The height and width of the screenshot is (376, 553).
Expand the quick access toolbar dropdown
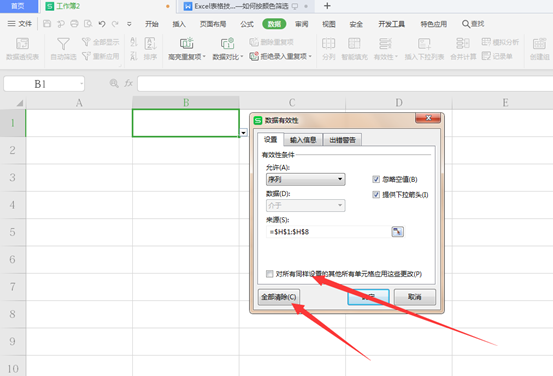coord(129,24)
